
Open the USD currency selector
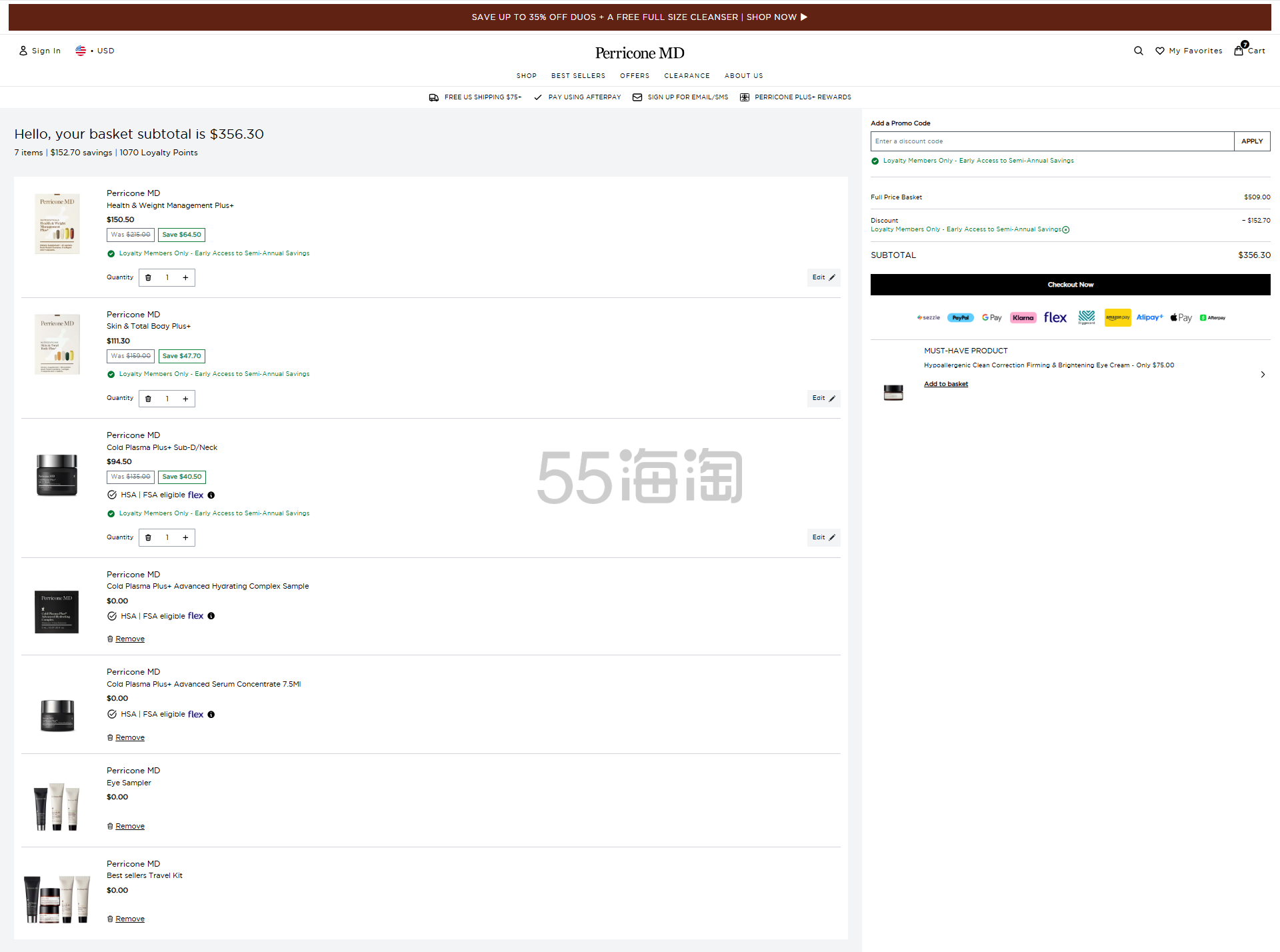(x=95, y=51)
